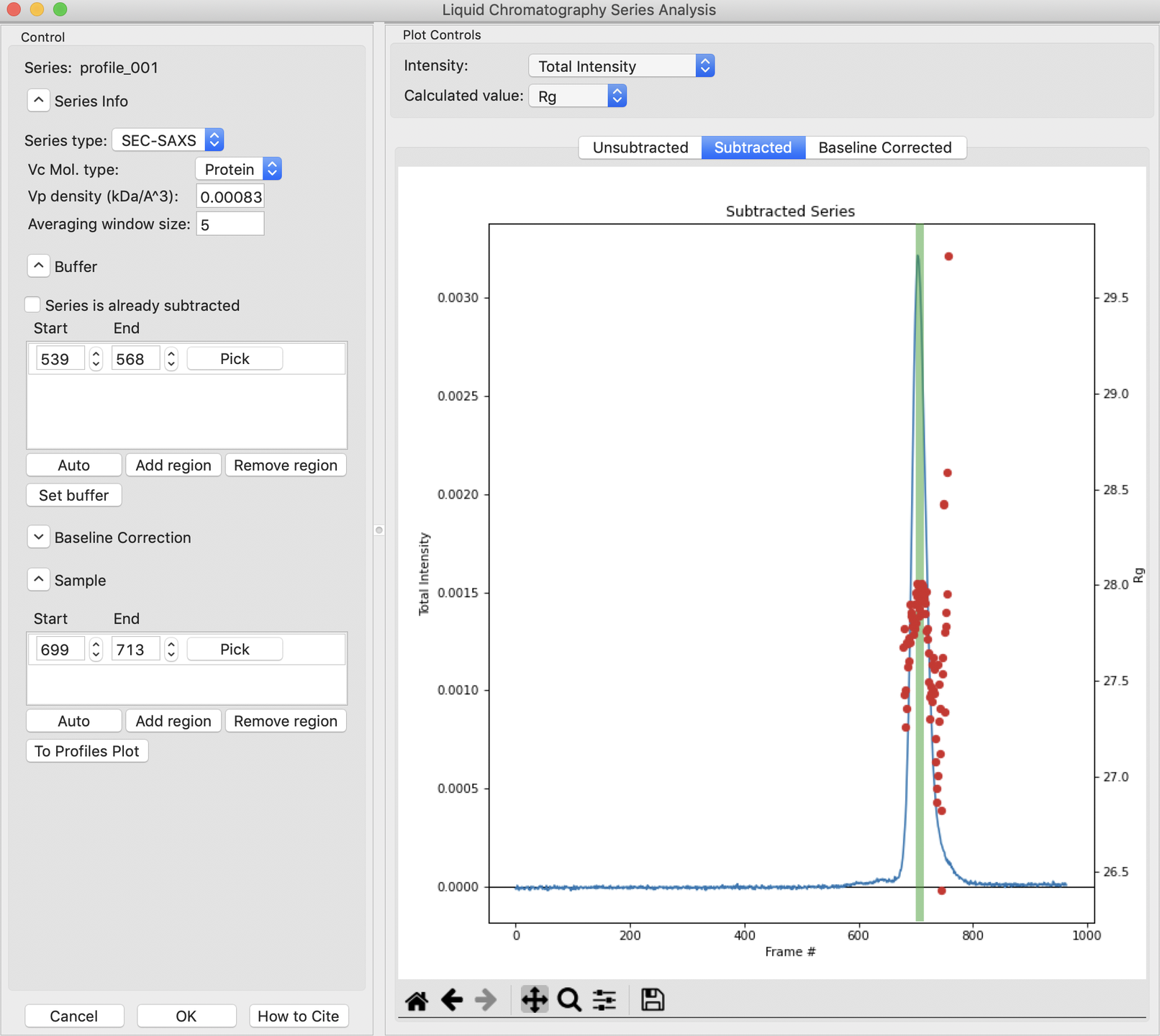Image resolution: width=1160 pixels, height=1036 pixels.
Task: Collapse the Series Info section
Action: tap(39, 101)
